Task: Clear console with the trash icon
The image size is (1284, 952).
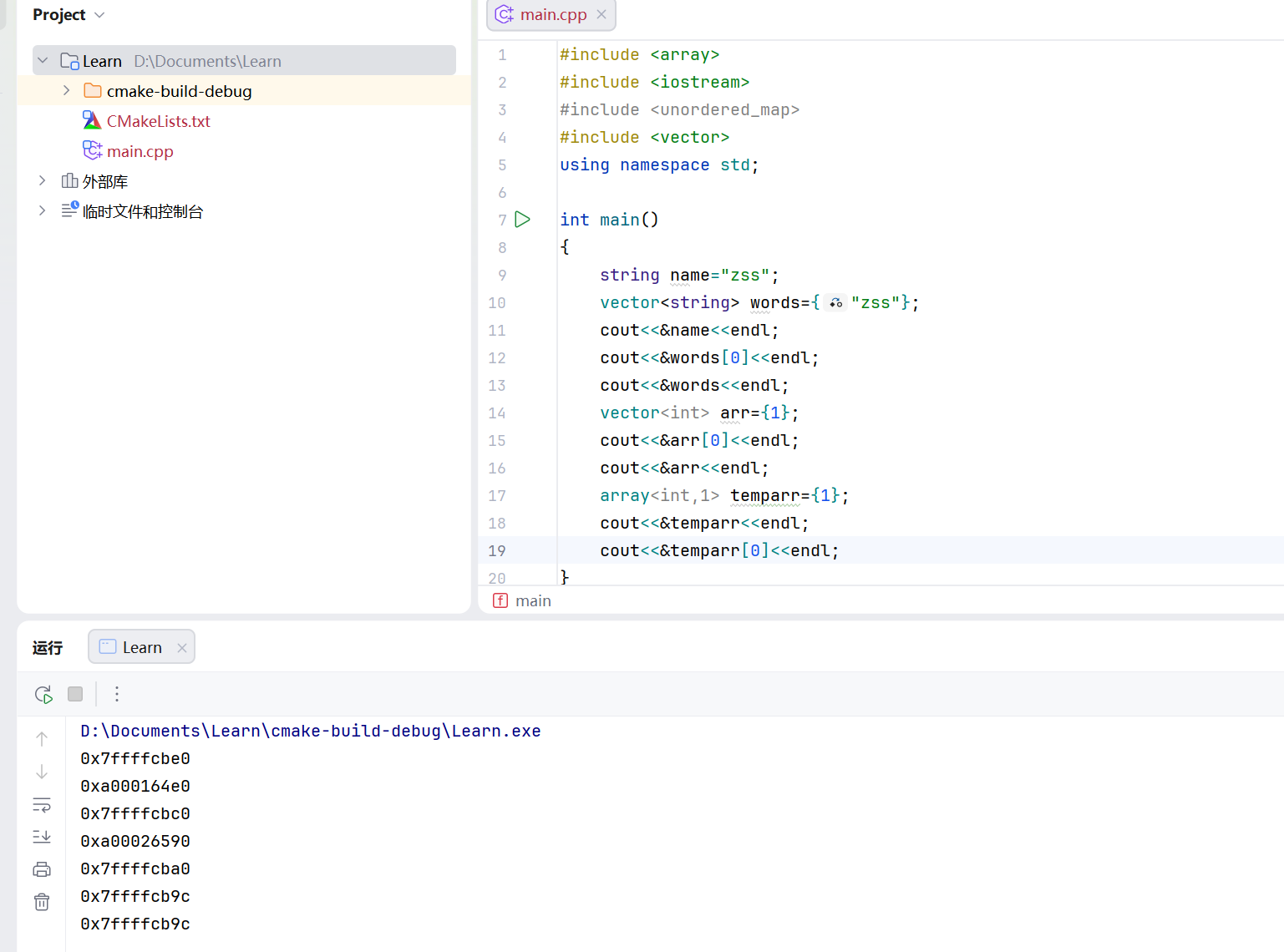Action: [x=42, y=902]
